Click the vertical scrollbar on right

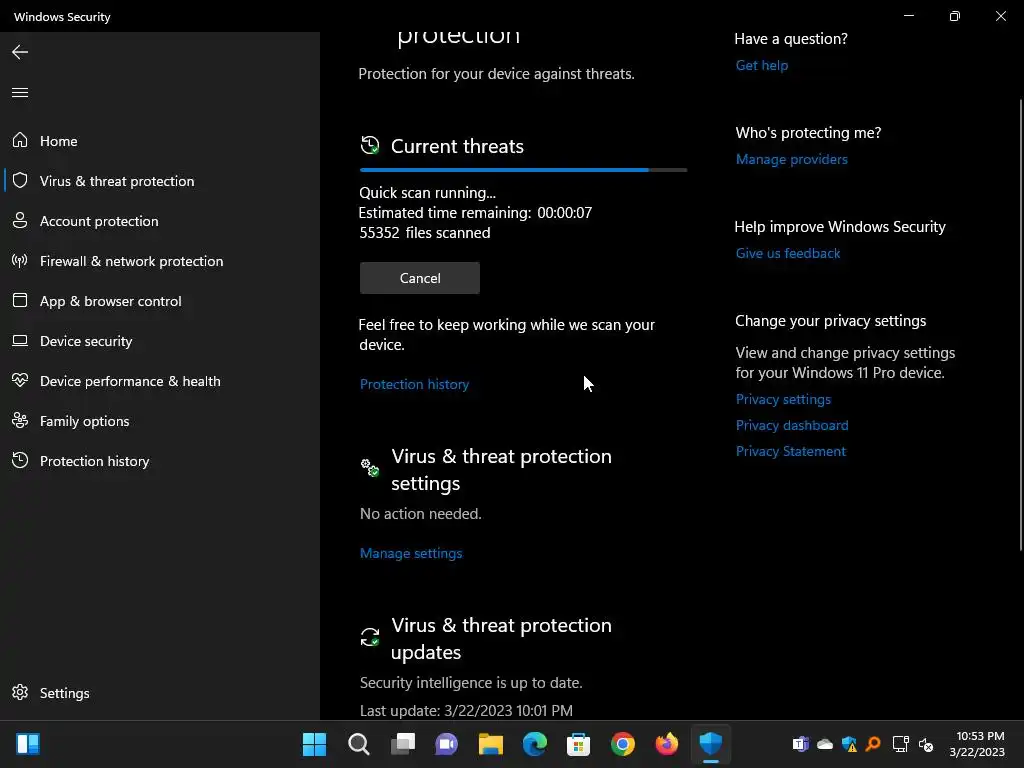pos(1021,325)
